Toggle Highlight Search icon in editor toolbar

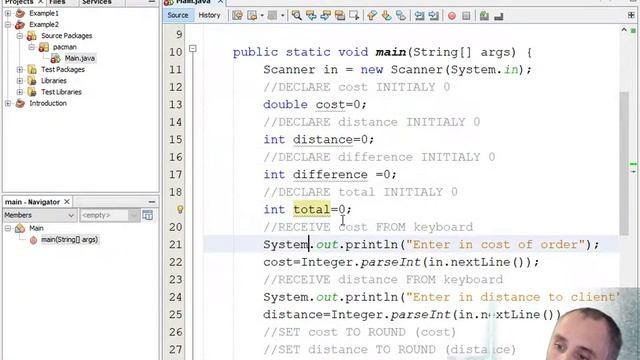click(x=340, y=16)
